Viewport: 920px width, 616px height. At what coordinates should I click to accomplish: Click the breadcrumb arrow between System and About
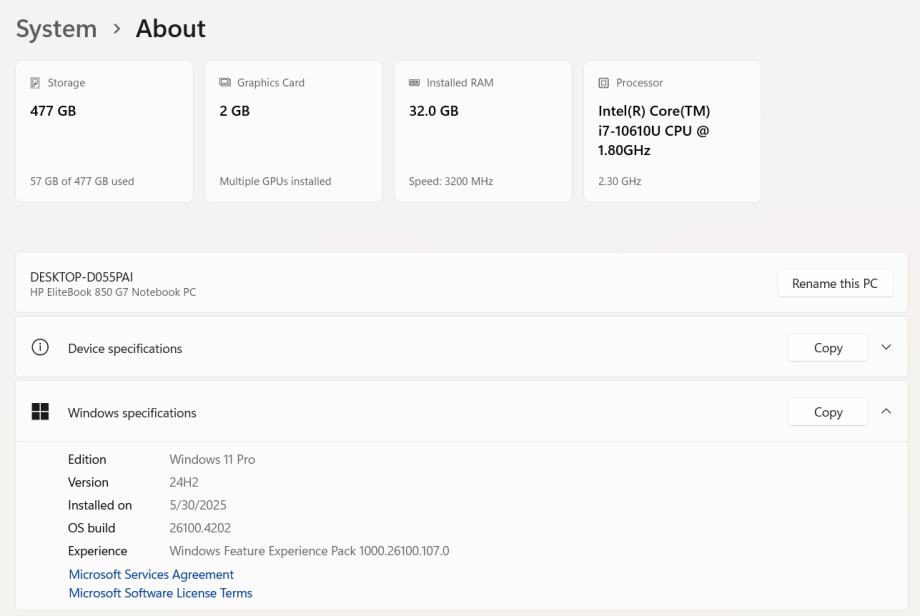click(x=116, y=29)
